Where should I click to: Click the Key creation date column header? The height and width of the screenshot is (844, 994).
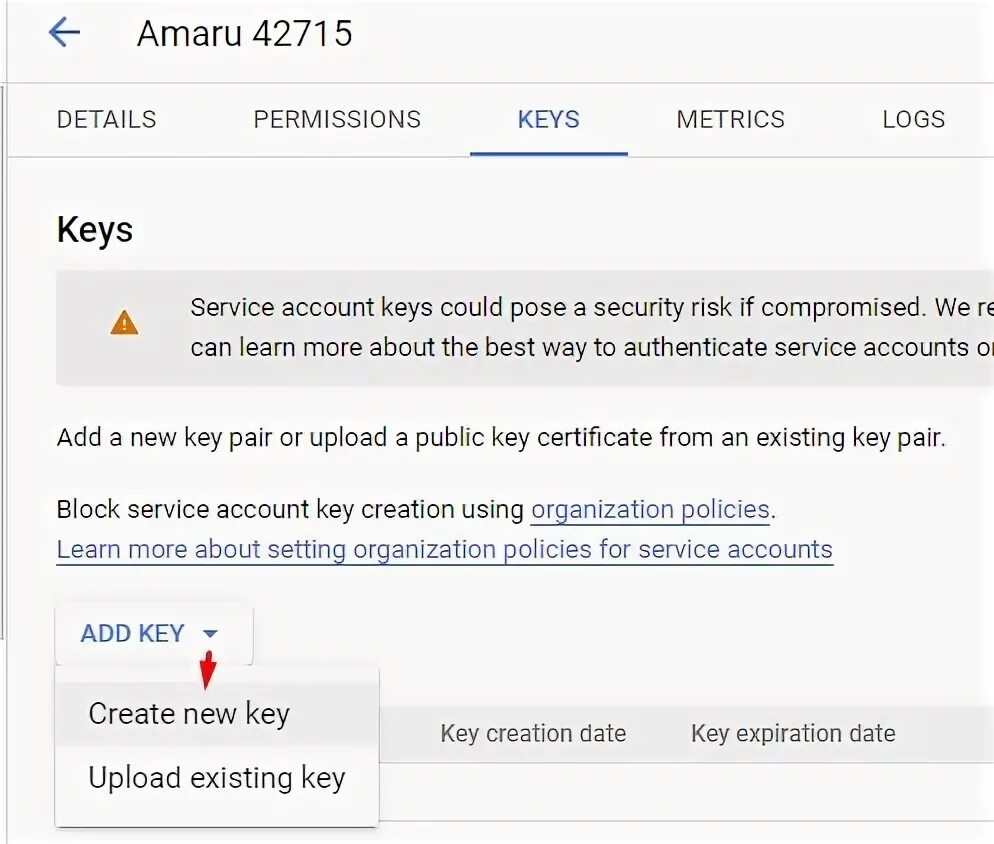coord(533,734)
